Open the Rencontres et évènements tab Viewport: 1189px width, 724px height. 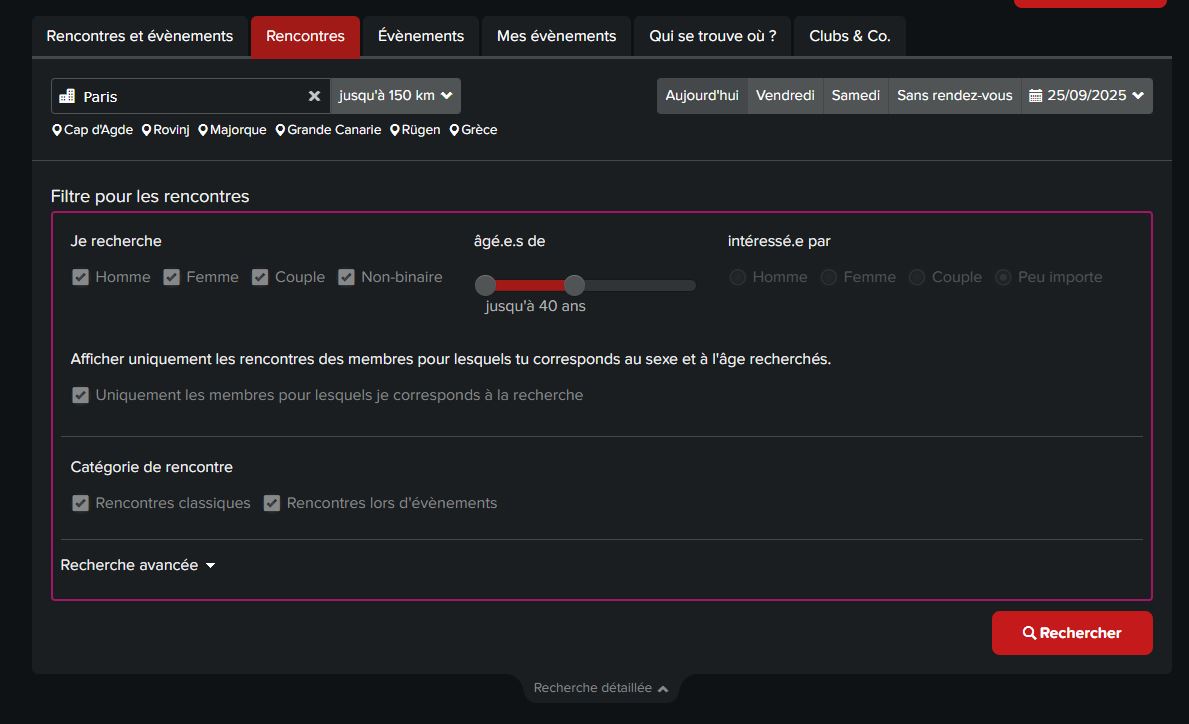[x=140, y=36]
